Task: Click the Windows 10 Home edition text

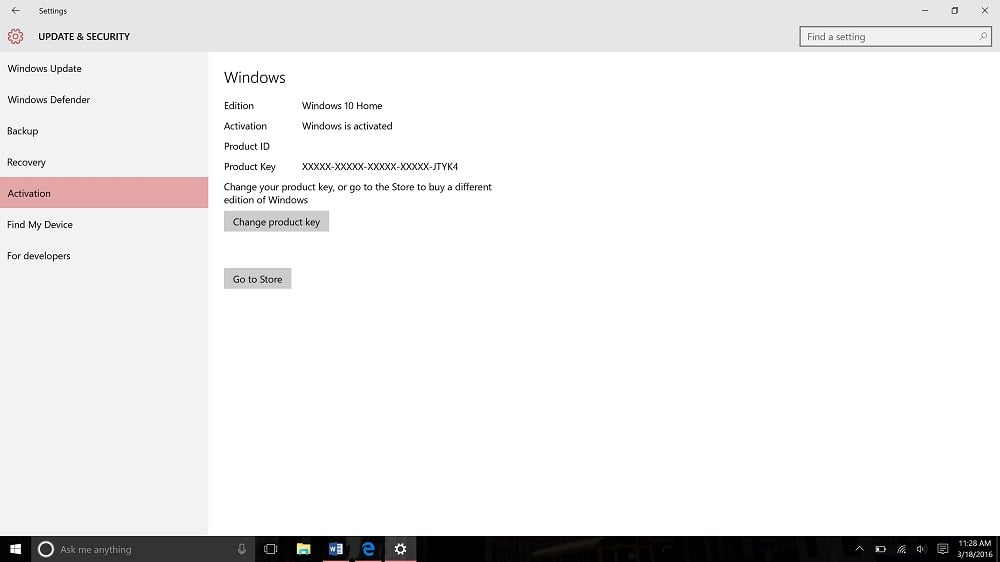Action: 342,106
